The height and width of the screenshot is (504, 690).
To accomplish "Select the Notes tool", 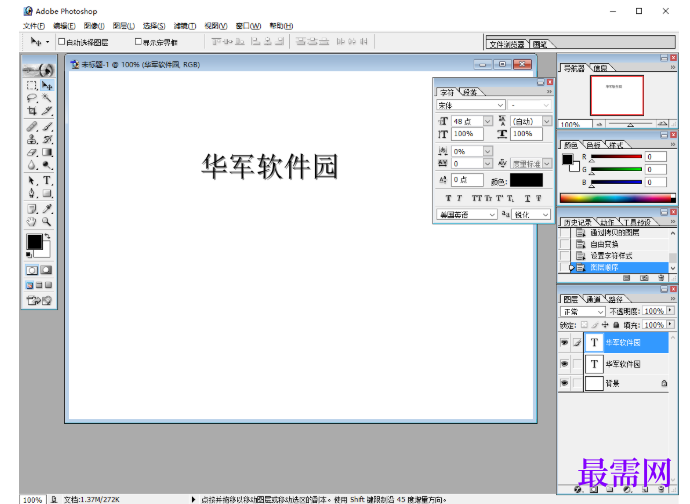I will tap(32, 209).
